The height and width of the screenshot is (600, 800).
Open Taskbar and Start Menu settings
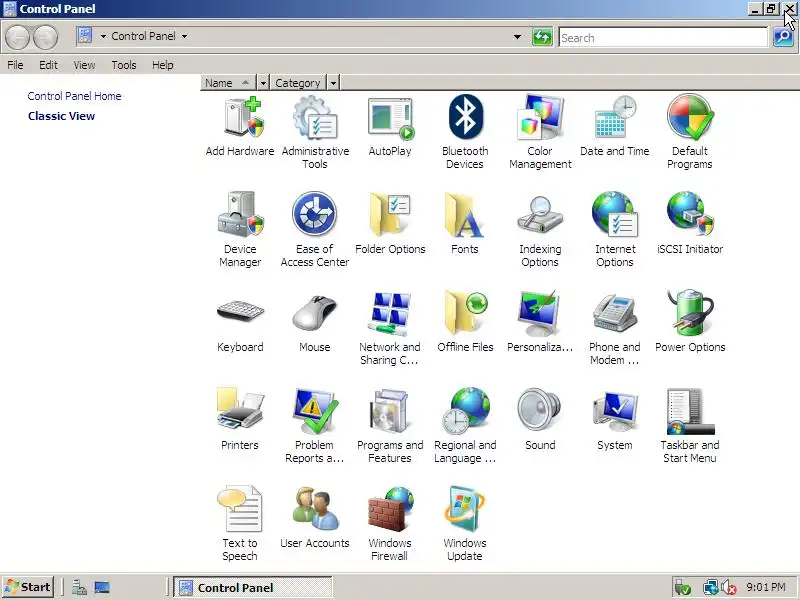[x=689, y=426]
